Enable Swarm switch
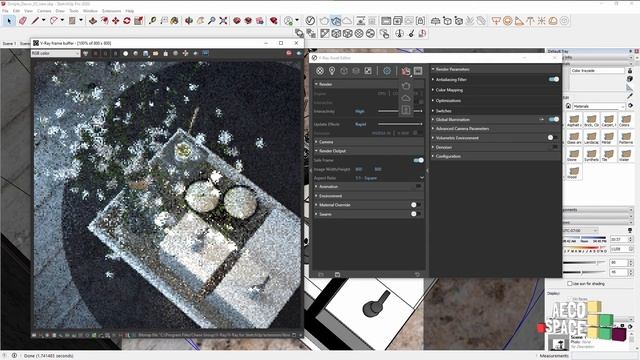This screenshot has width=640, height=360. point(416,214)
